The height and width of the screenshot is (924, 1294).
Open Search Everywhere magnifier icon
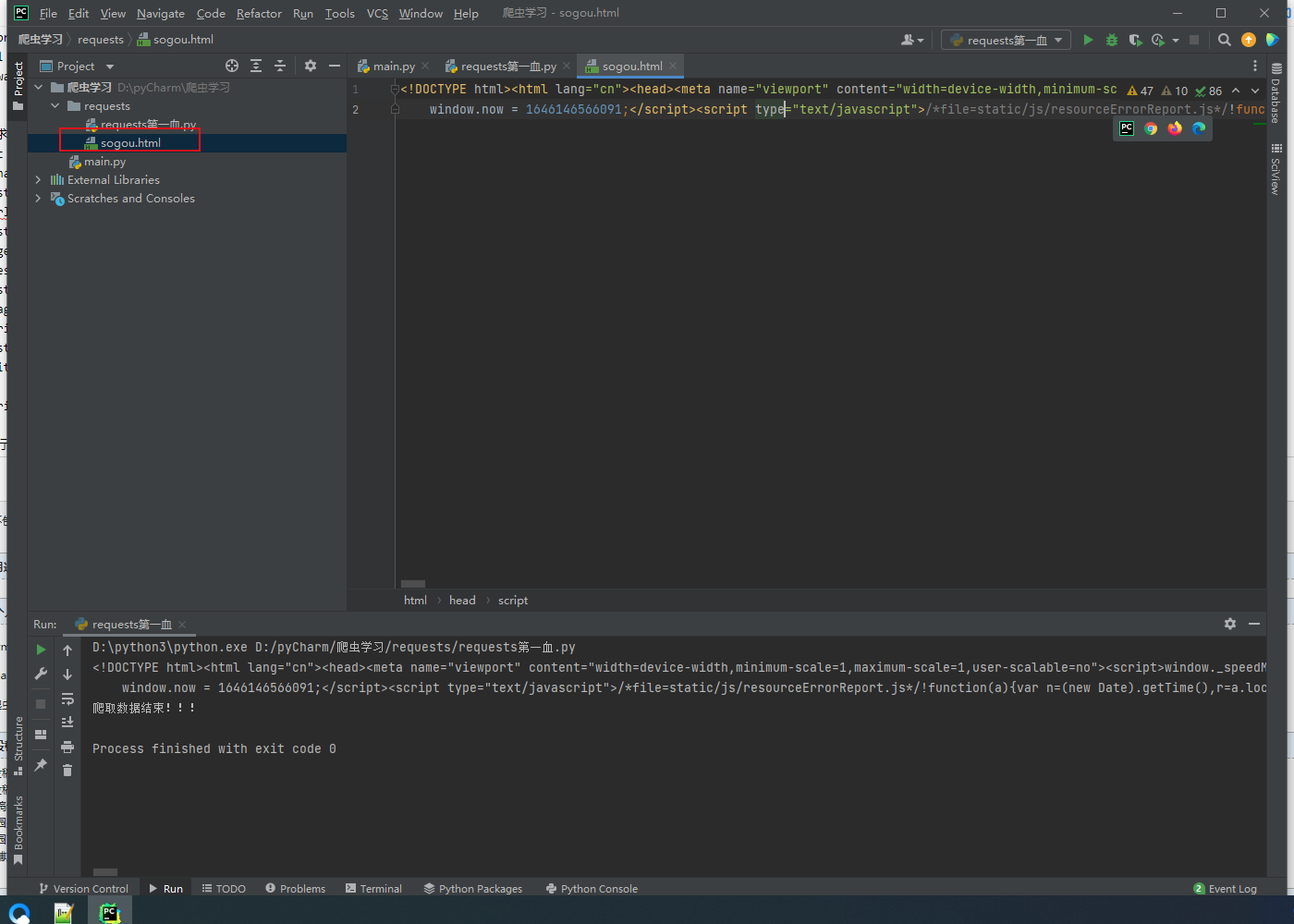tap(1225, 40)
